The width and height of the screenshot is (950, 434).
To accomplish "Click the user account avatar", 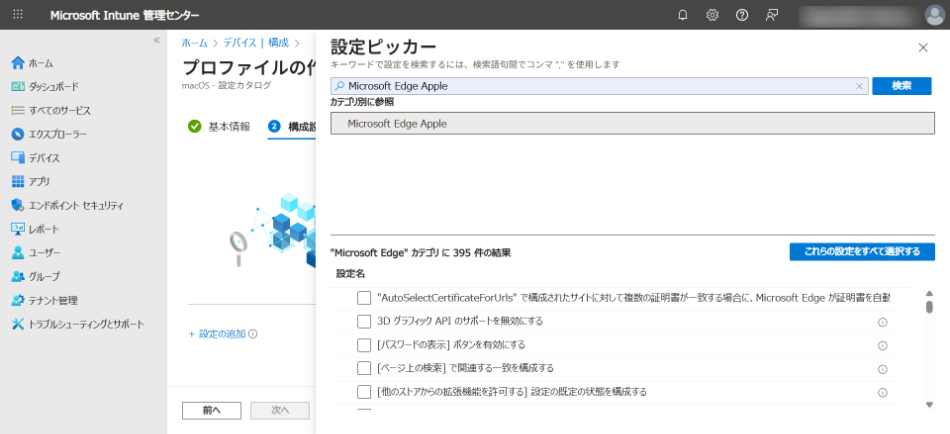I will (x=934, y=15).
